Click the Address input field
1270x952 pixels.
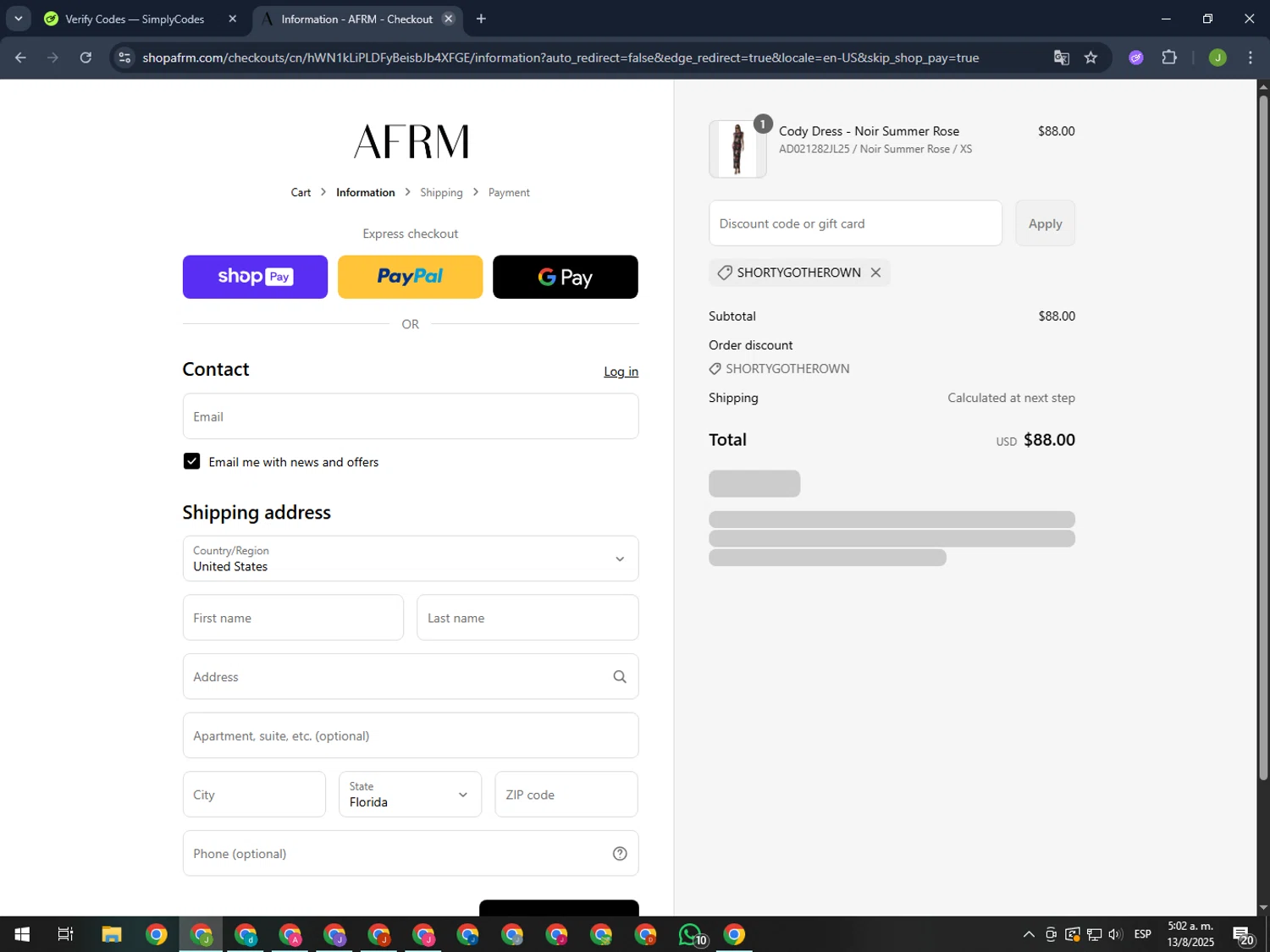[x=411, y=676]
